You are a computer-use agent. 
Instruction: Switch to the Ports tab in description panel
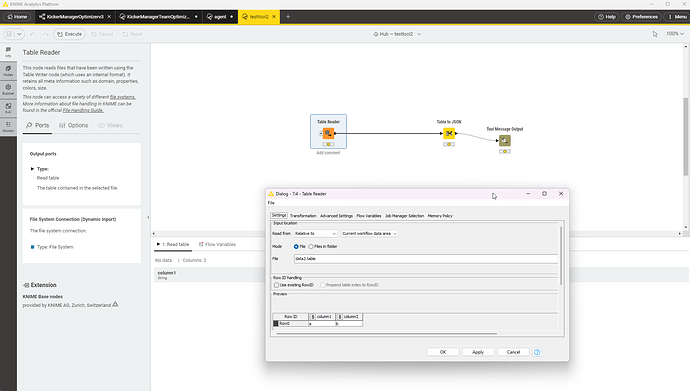[x=37, y=125]
